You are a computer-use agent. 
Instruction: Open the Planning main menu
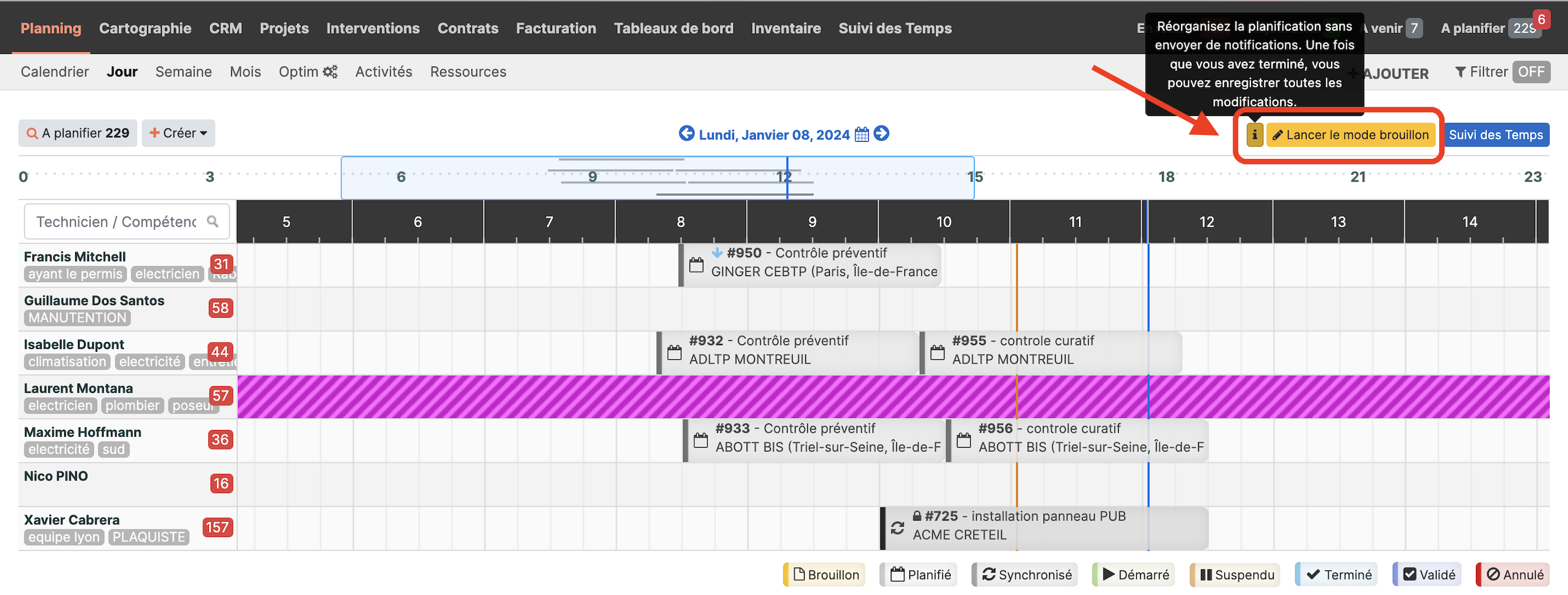[x=51, y=28]
